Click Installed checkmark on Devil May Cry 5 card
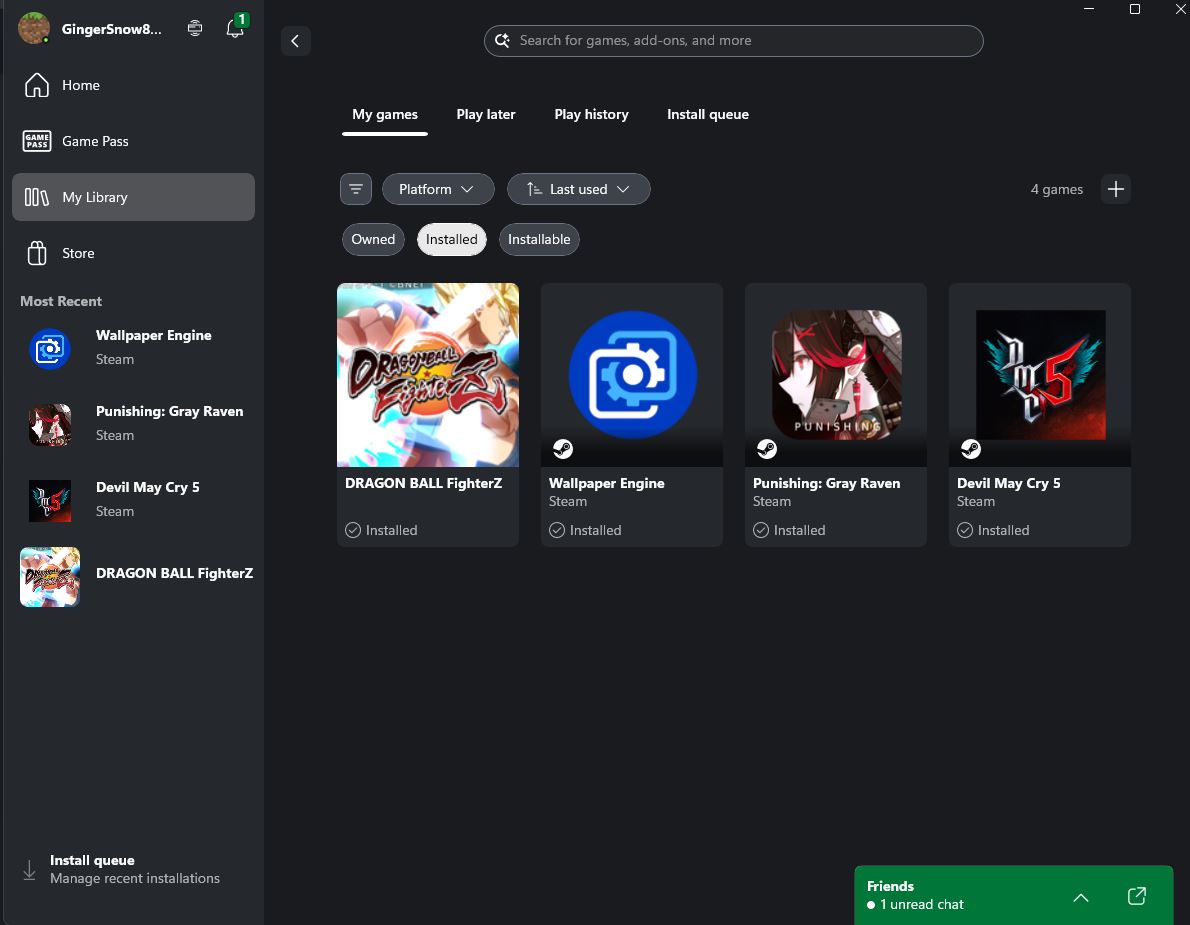This screenshot has width=1190, height=925. (965, 530)
